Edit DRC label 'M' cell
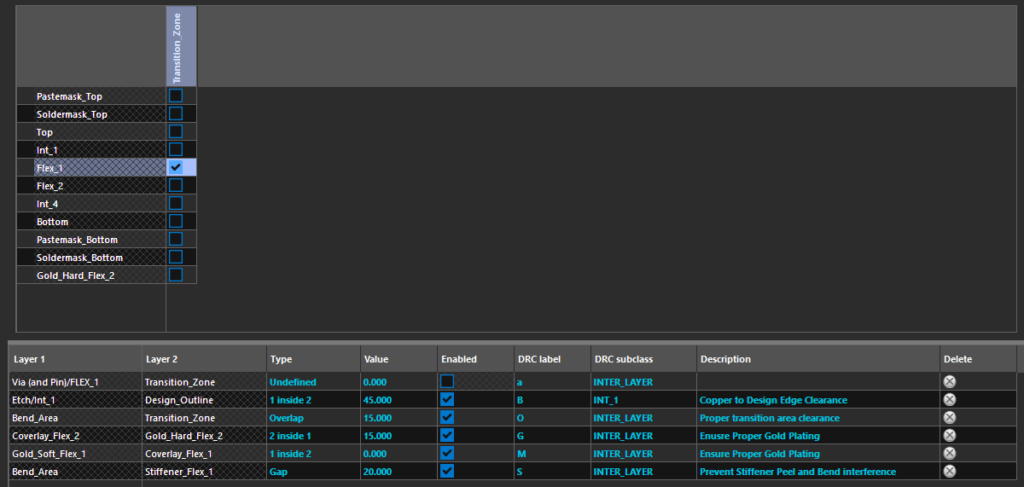Screen dimensions: 1024x487 point(552,454)
